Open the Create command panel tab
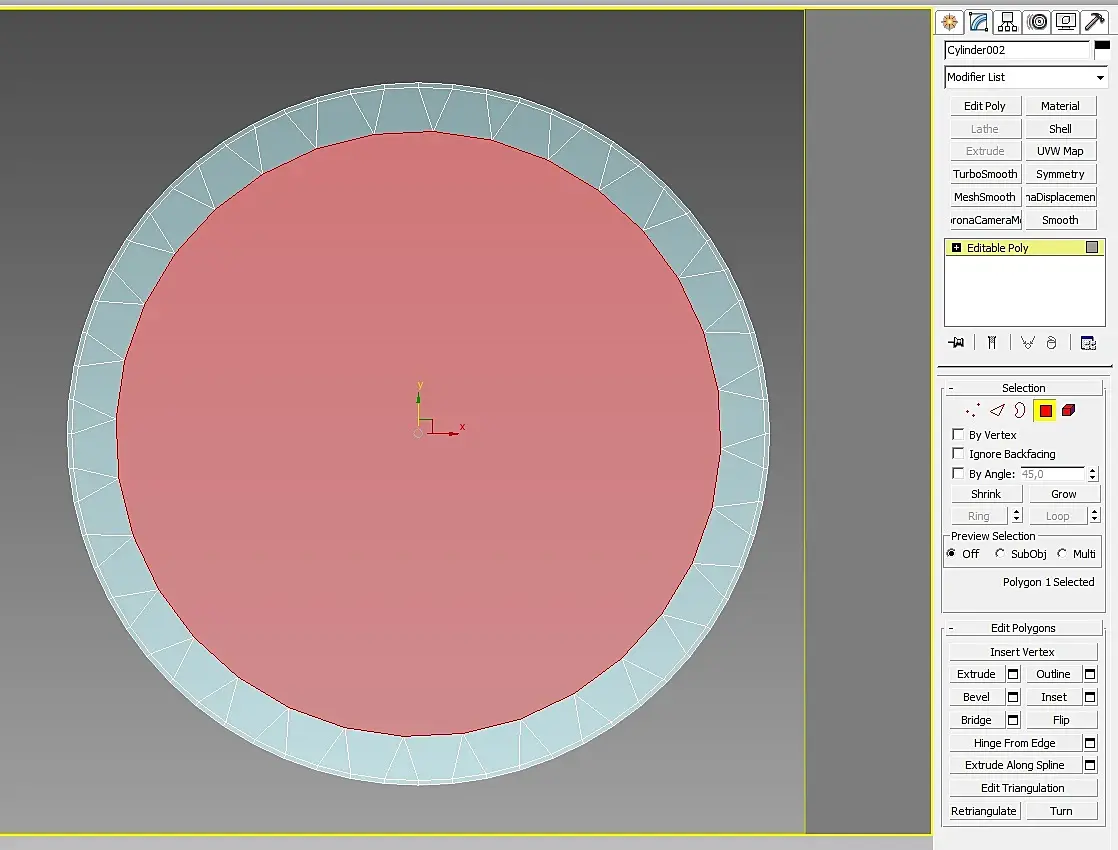The height and width of the screenshot is (850, 1118). pyautogui.click(x=949, y=22)
